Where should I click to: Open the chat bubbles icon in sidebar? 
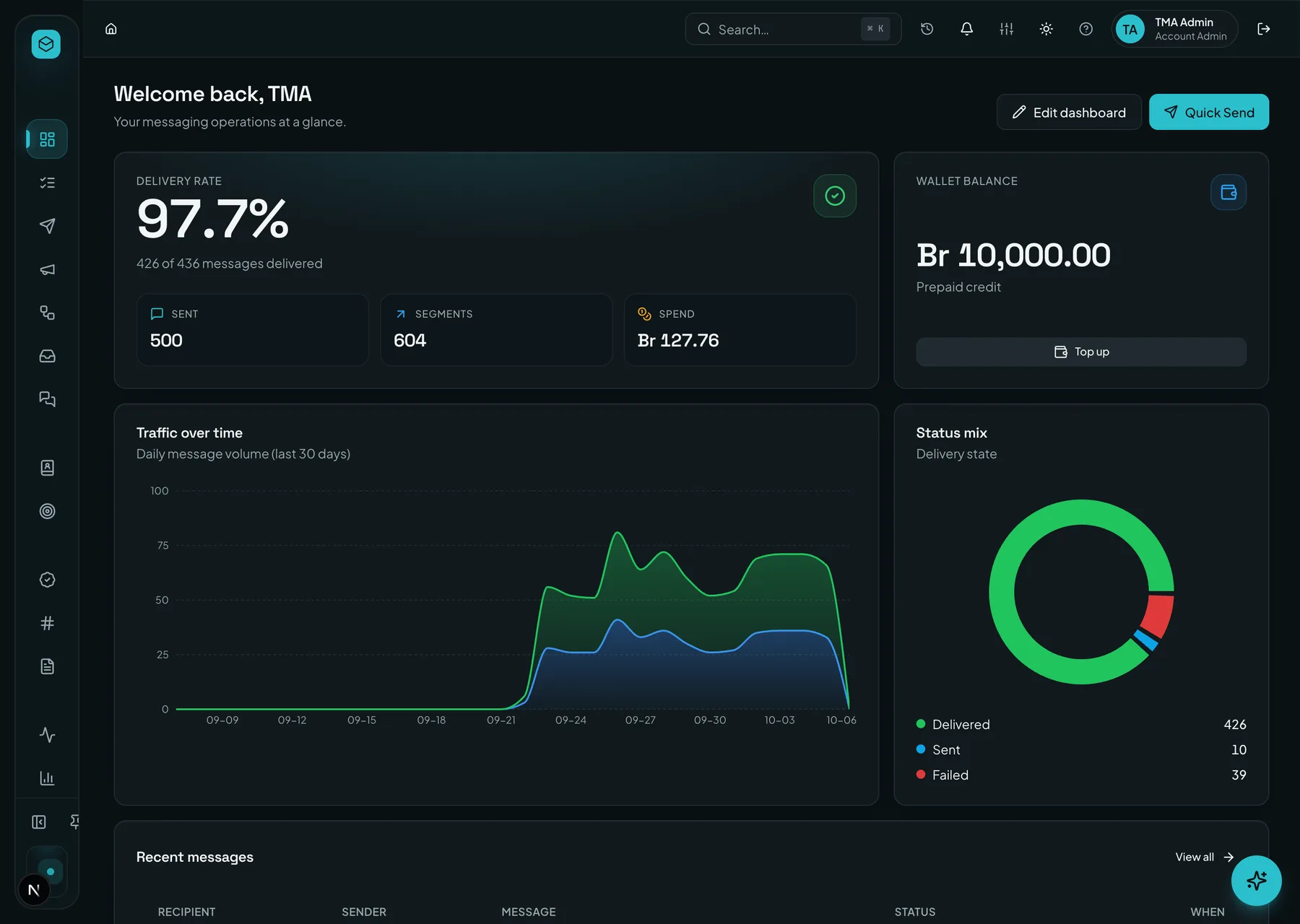coord(47,399)
